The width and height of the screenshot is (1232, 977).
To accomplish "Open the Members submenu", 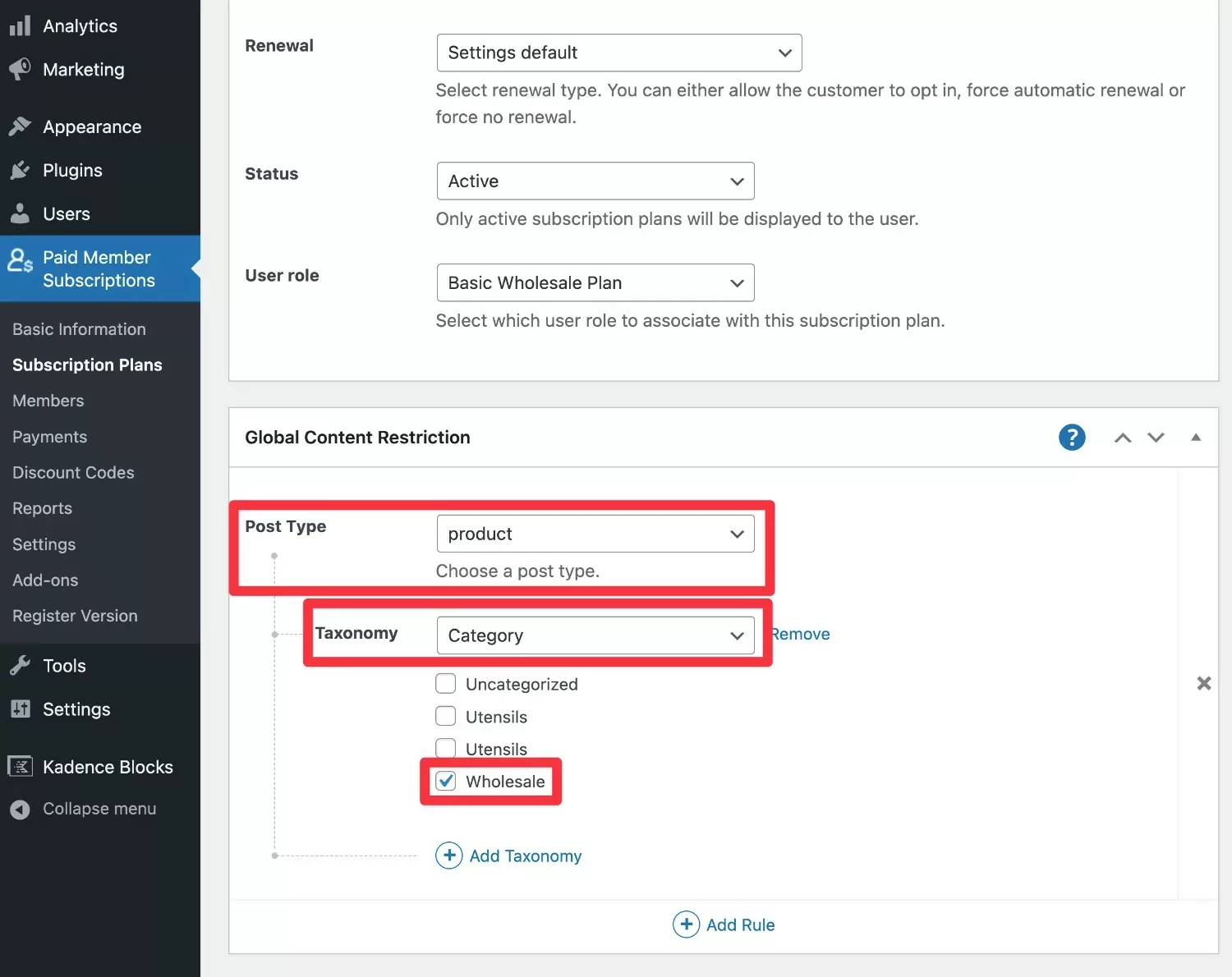I will [48, 401].
